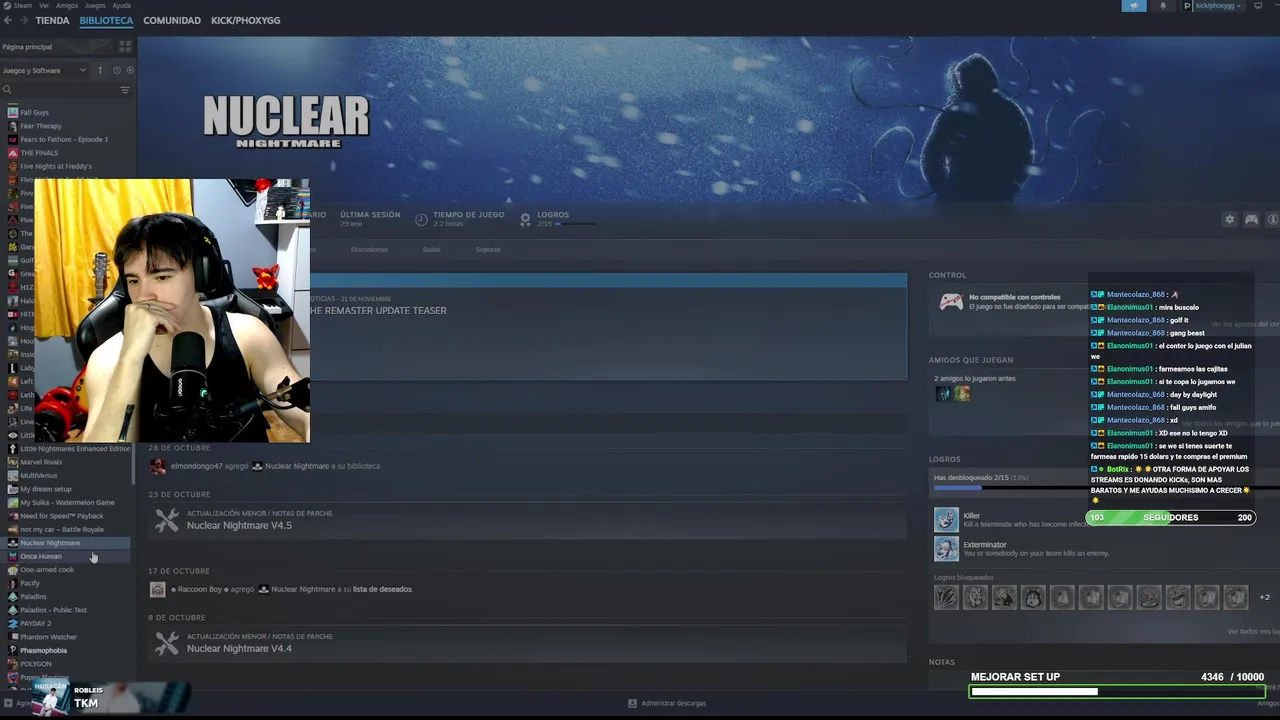Screen dimensions: 1280x720
Task: Open the Discusiones game tab
Action: 369,249
